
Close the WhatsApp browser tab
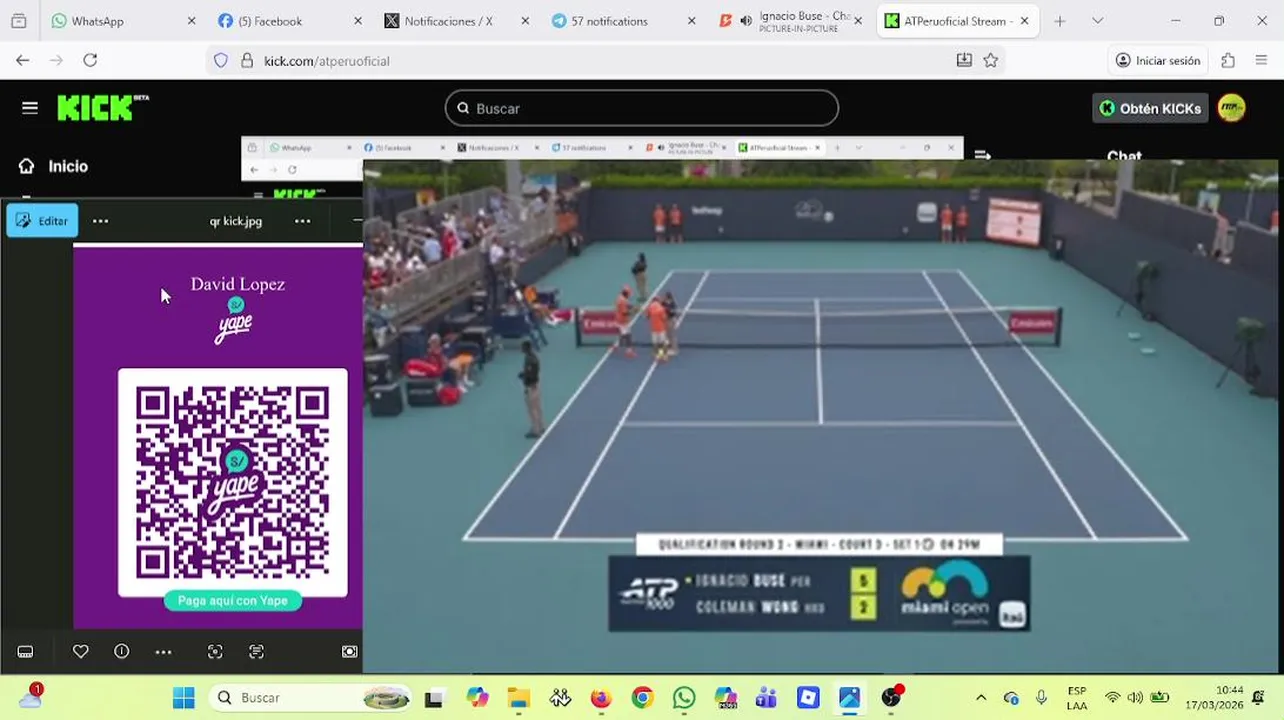191,21
